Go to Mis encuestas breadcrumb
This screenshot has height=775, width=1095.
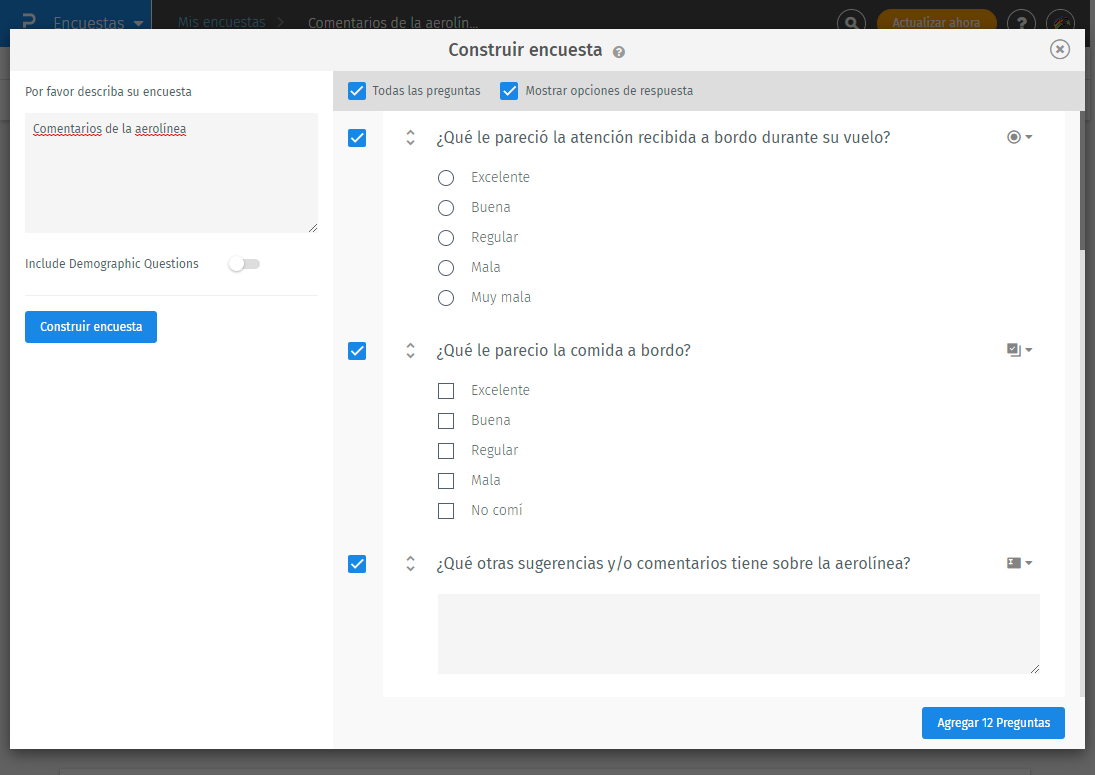pos(222,22)
